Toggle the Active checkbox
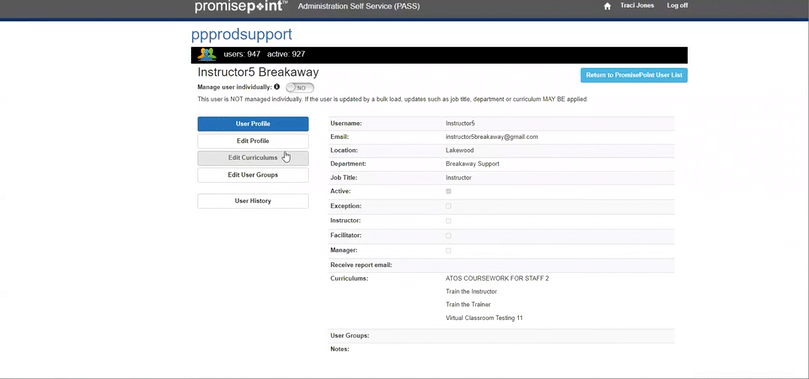 (448, 191)
